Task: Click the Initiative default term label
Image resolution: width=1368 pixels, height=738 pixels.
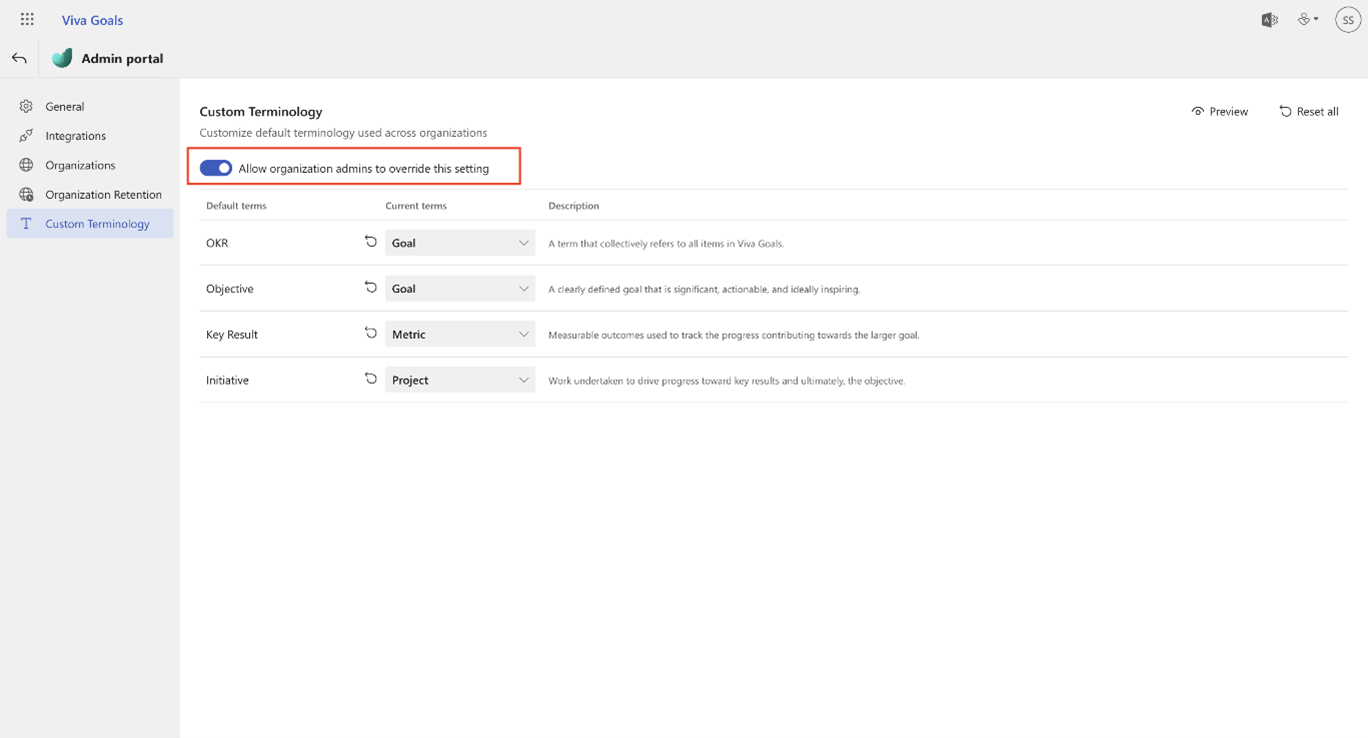Action: click(227, 381)
